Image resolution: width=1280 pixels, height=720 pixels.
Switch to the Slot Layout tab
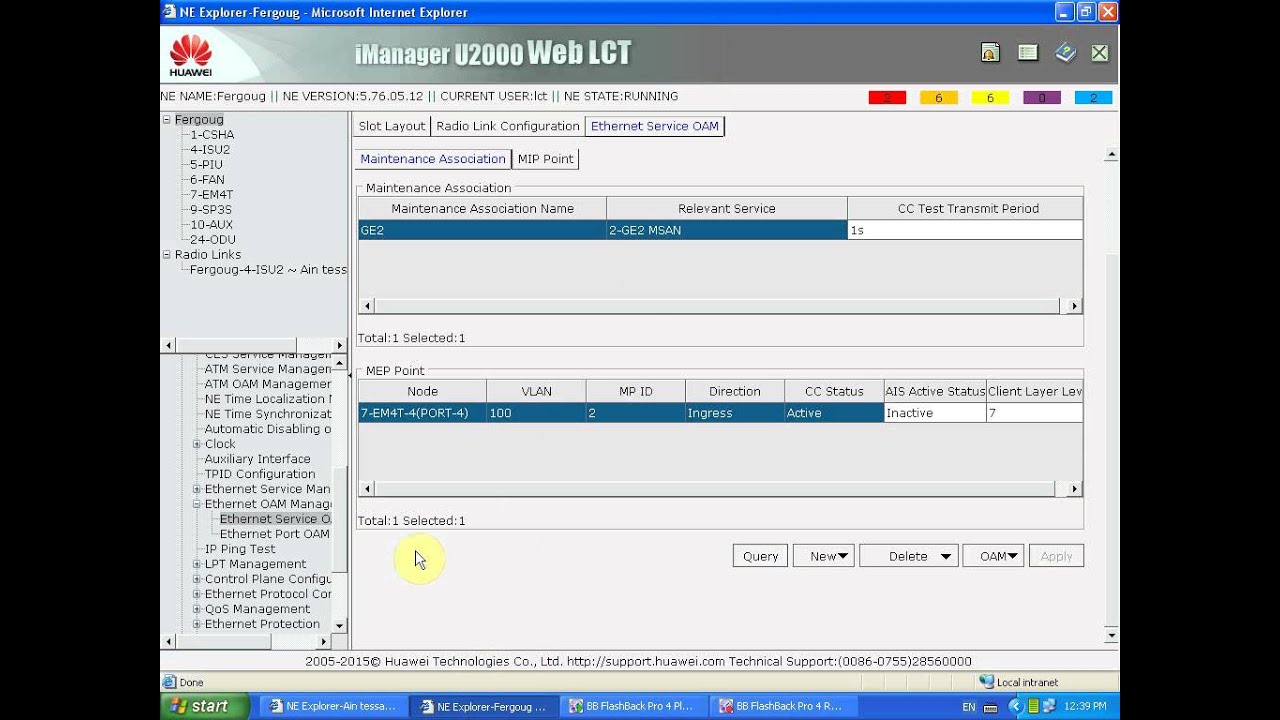pyautogui.click(x=392, y=126)
